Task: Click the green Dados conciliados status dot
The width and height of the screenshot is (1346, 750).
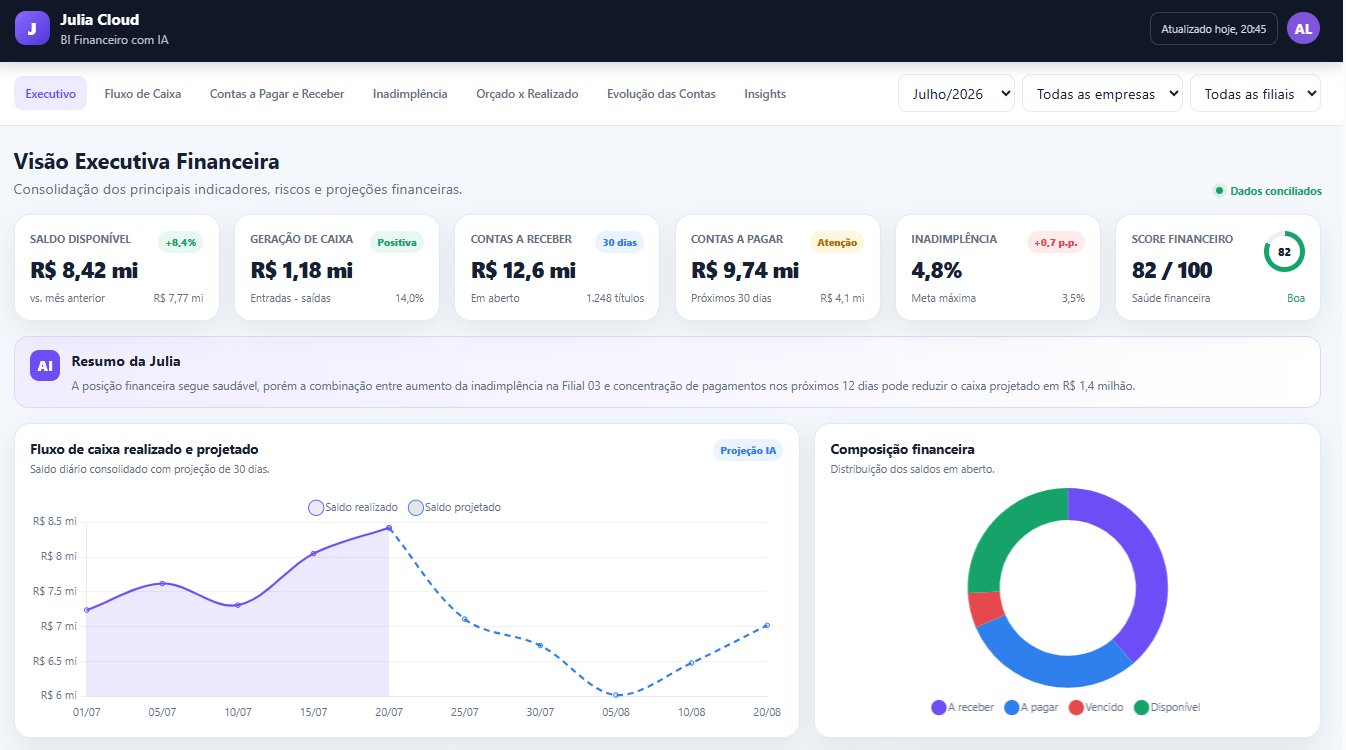Action: 1219,191
